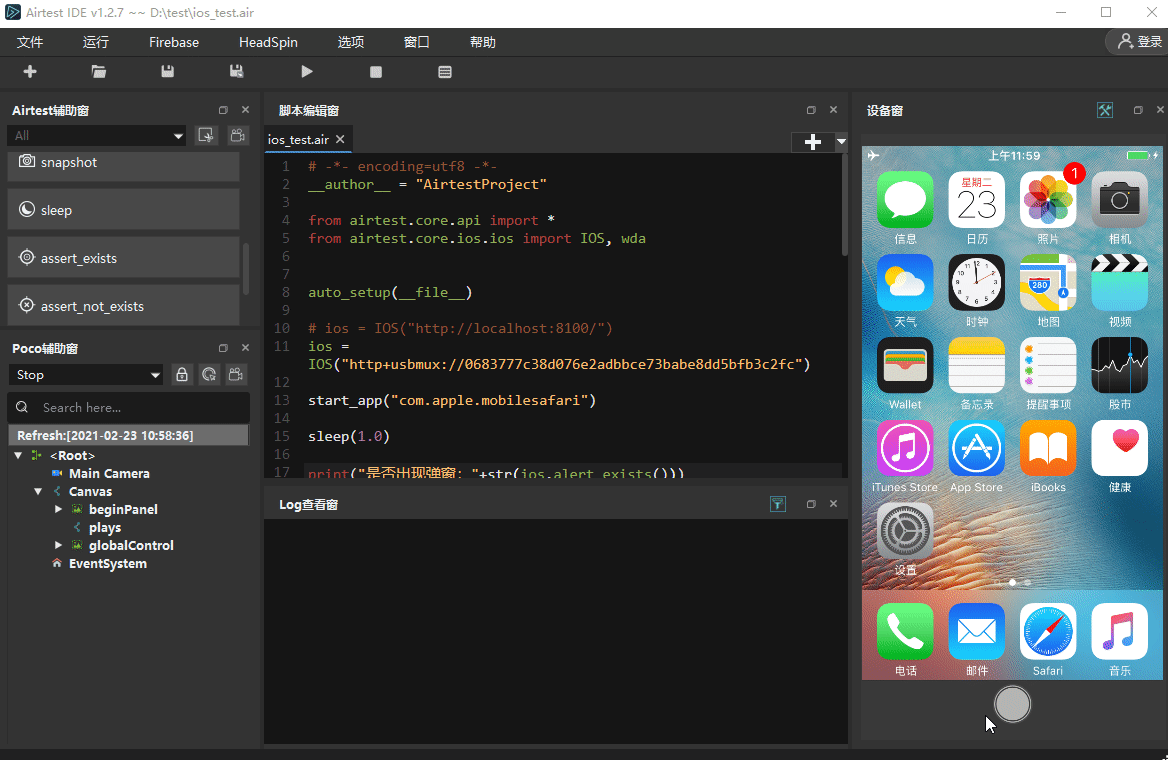Close the Poco辅助窗 panel
This screenshot has width=1168, height=760.
click(x=245, y=348)
